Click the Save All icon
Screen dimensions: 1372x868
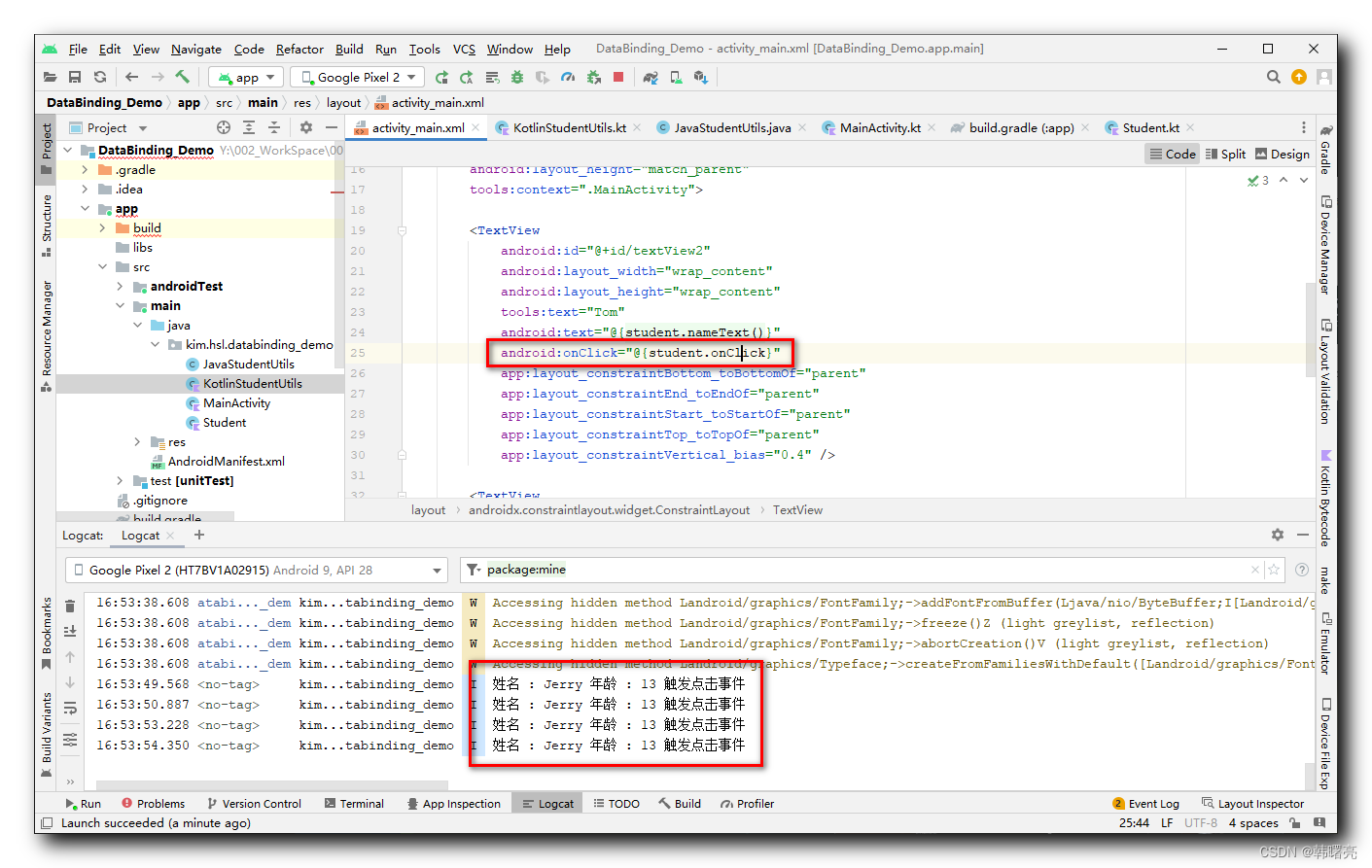tap(75, 77)
